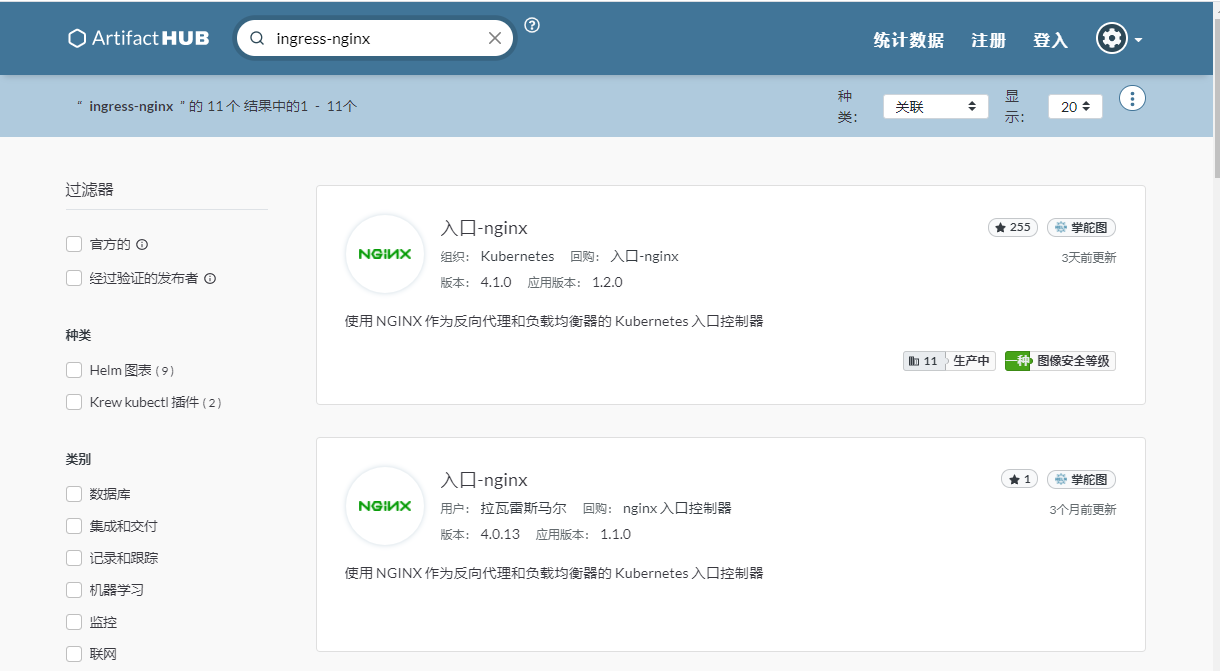Screen dimensions: 1220x671
Task: Click the NGINX logo of first result
Action: (x=385, y=254)
